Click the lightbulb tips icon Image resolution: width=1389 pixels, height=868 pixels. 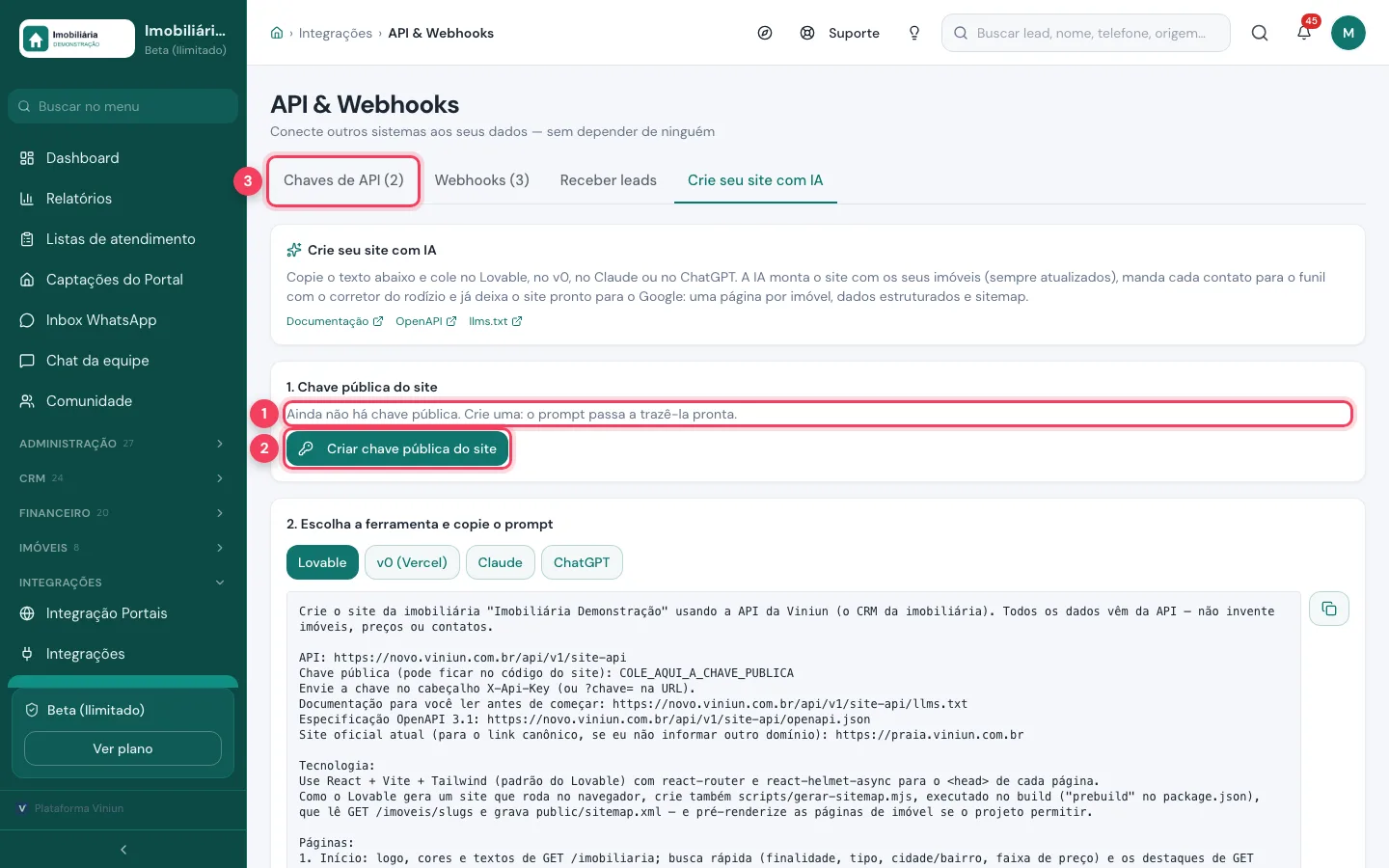(x=914, y=33)
